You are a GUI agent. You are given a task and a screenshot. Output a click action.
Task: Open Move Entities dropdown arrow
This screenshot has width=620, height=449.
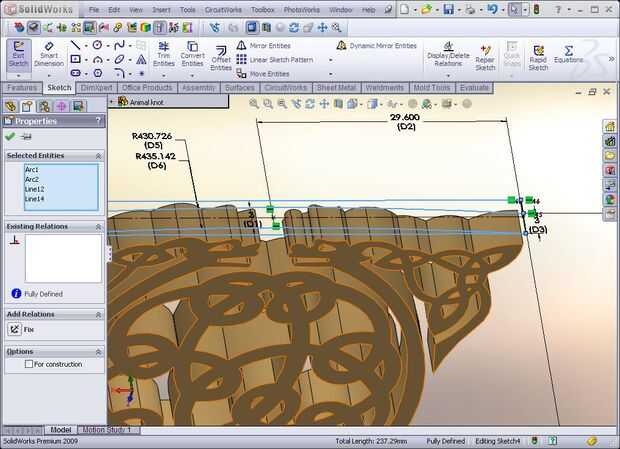point(331,74)
